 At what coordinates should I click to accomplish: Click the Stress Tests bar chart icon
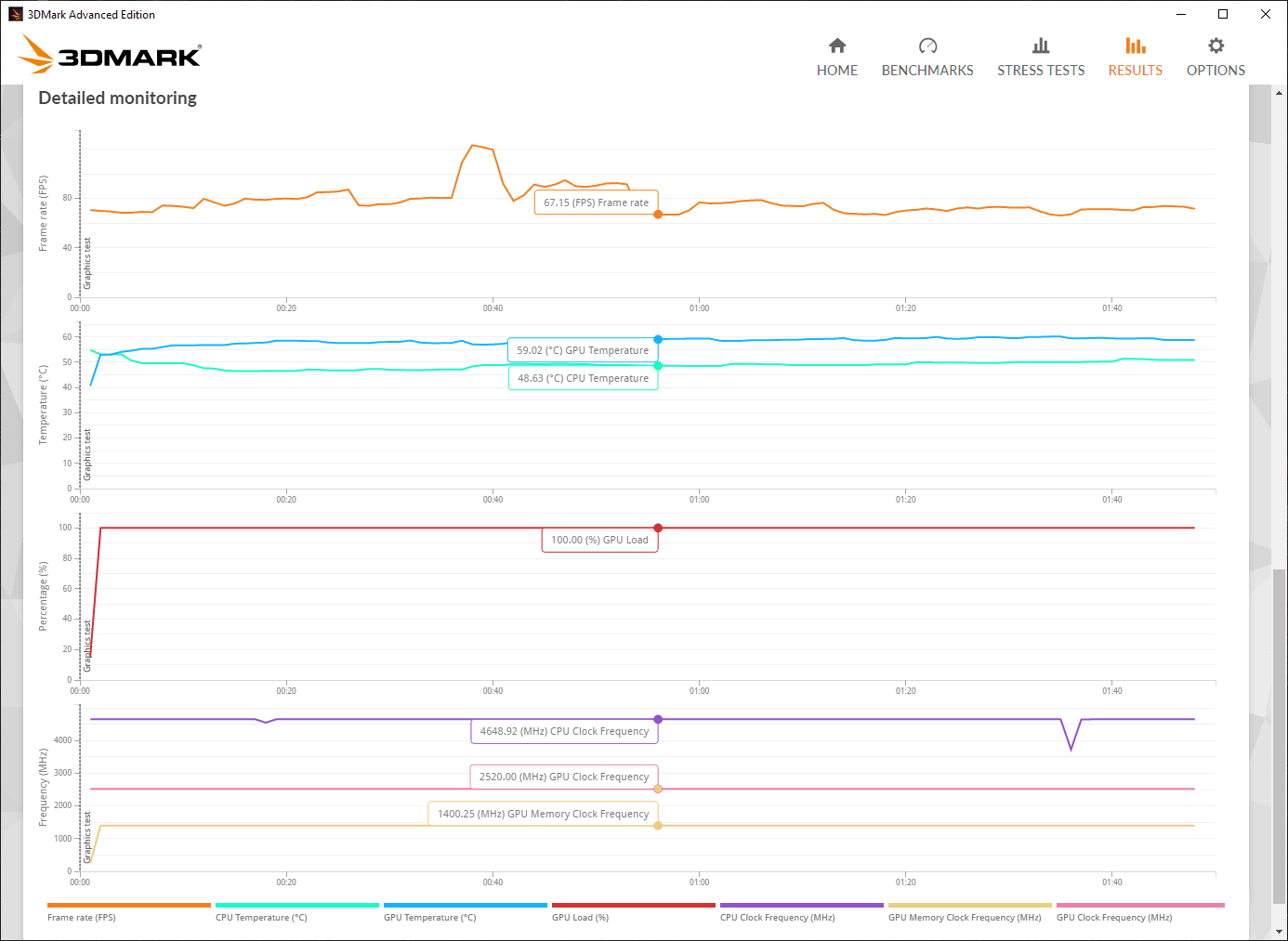1041,46
